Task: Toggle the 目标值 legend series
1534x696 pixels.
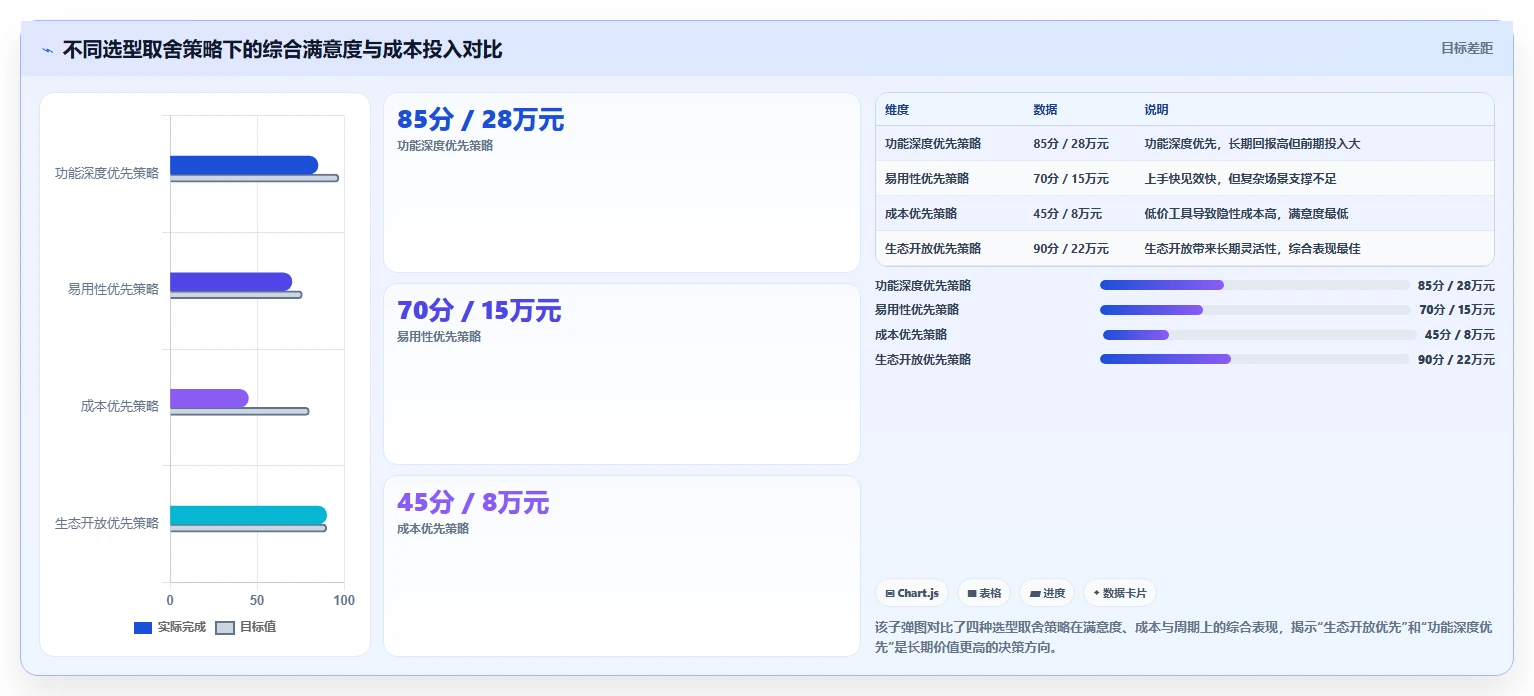Action: (246, 627)
